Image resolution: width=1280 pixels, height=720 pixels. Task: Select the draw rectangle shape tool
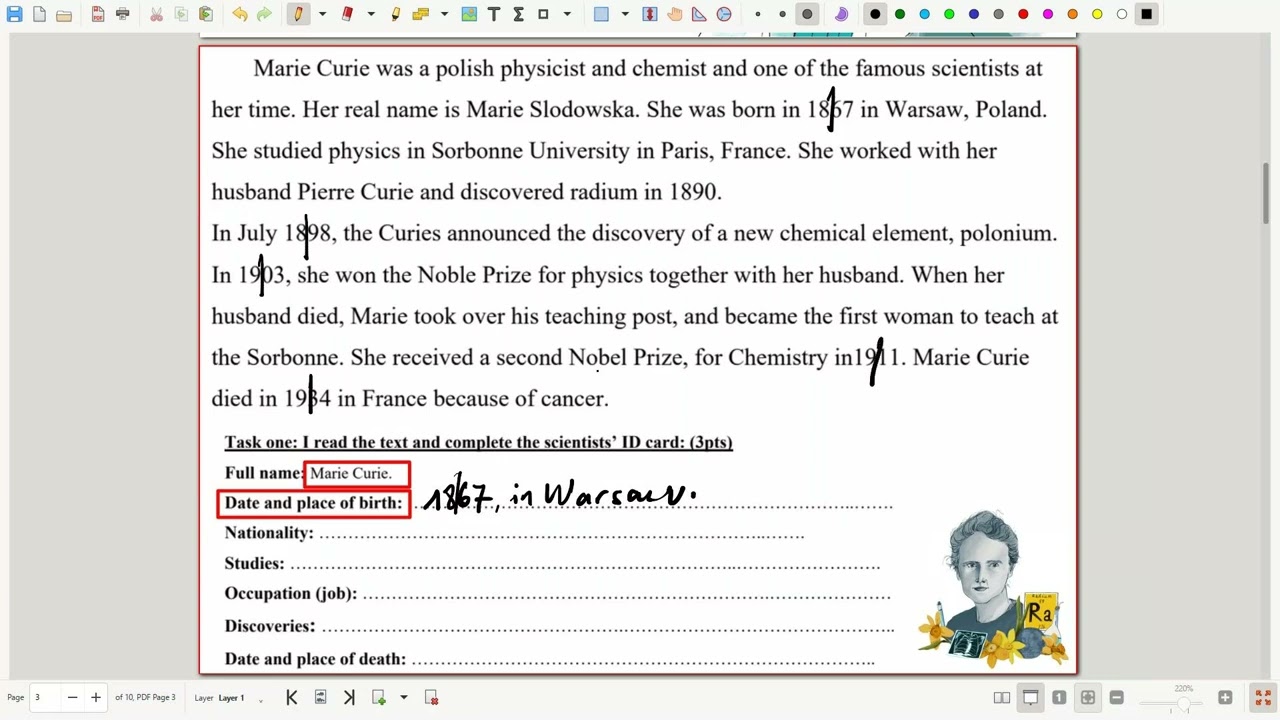coord(543,14)
